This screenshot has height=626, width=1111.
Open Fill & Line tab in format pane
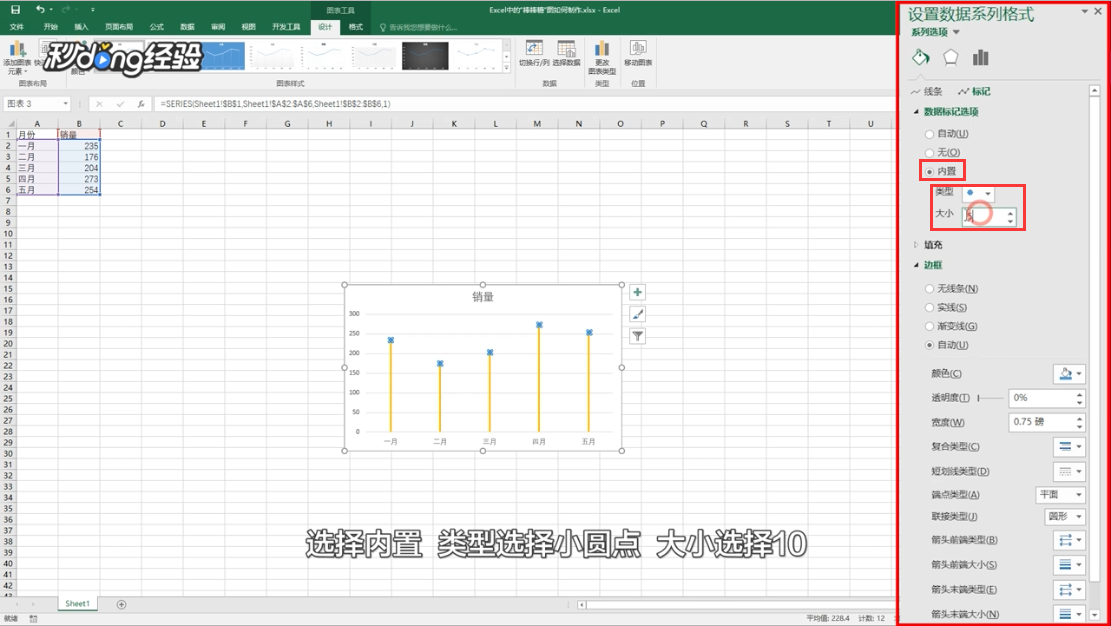coord(920,57)
